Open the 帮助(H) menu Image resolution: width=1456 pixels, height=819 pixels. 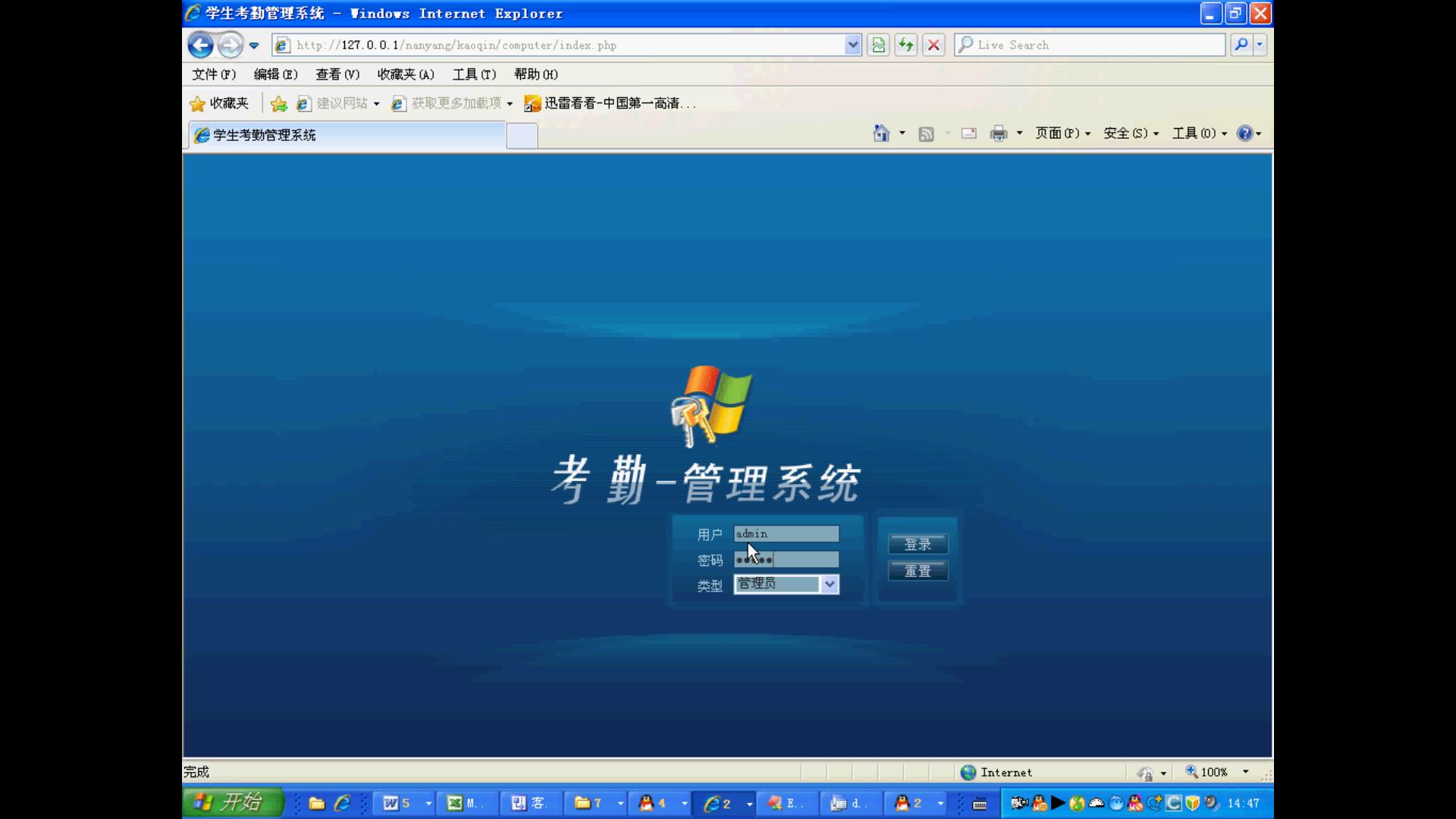(x=536, y=74)
